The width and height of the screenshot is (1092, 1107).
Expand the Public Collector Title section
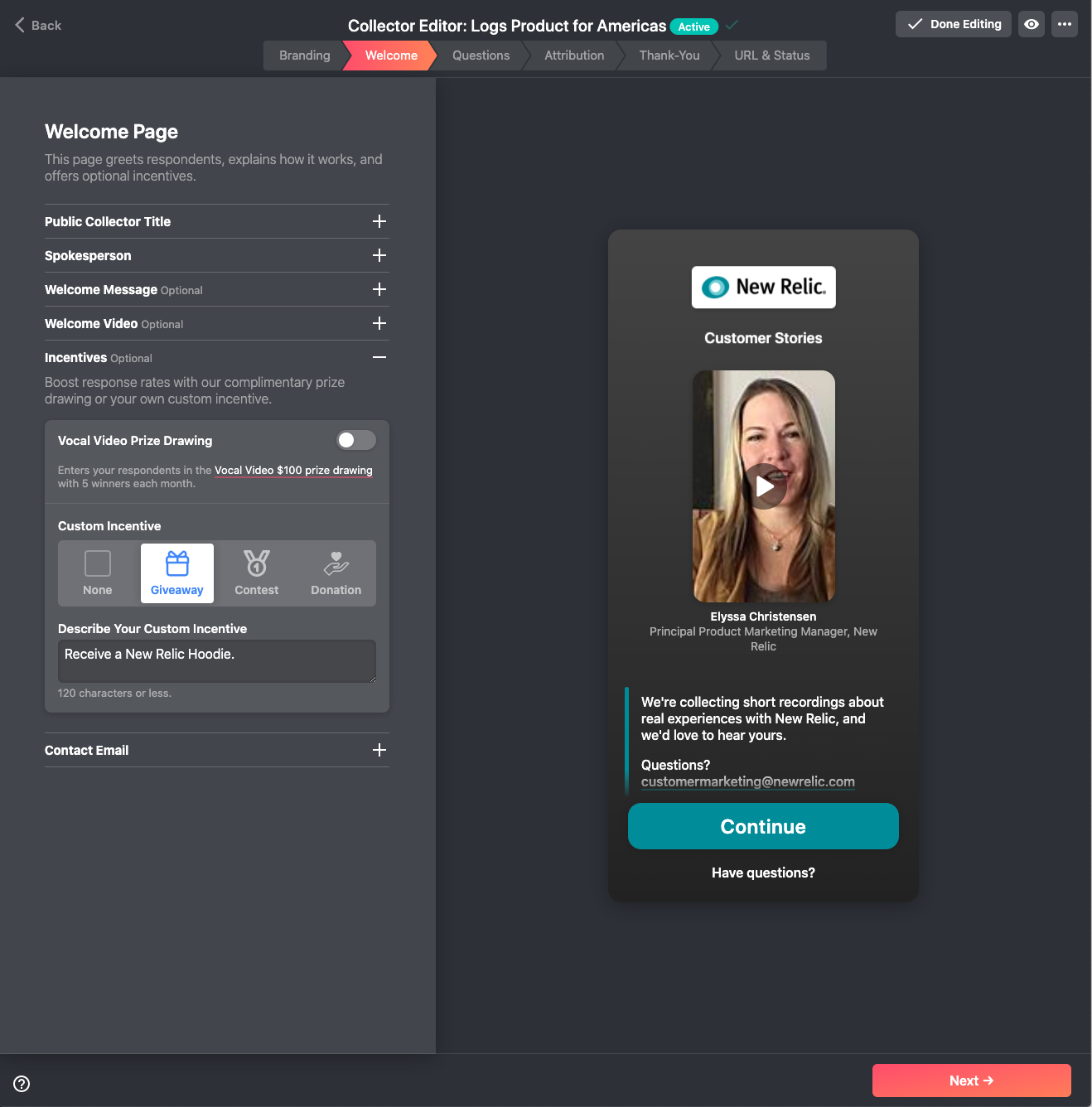(x=379, y=221)
